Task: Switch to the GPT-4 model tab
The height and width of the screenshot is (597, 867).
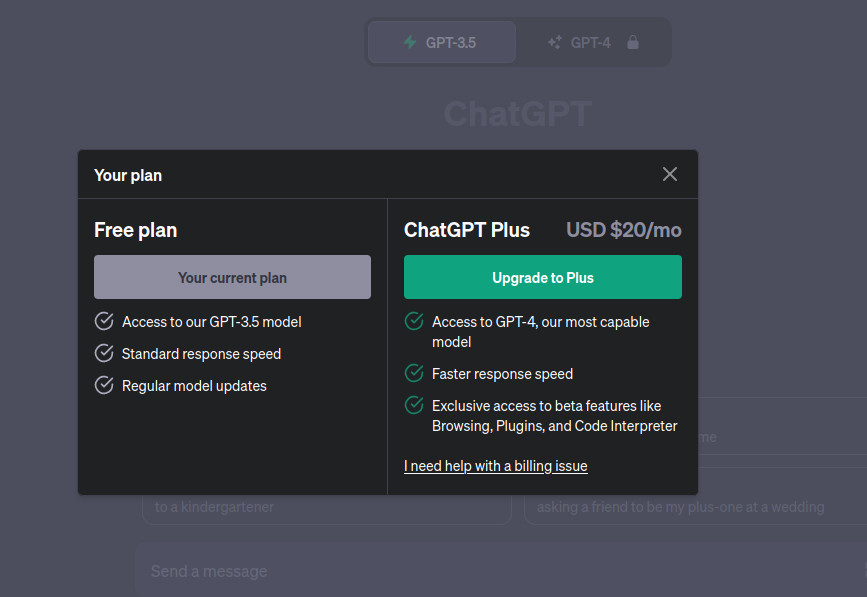Action: [x=590, y=41]
